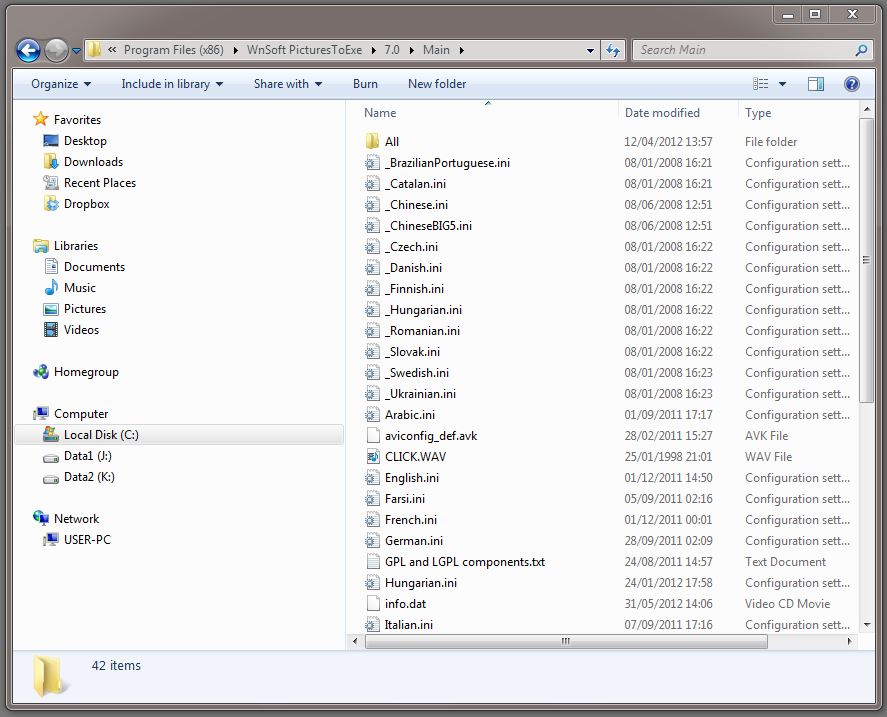Click the search magnifier icon

point(861,50)
